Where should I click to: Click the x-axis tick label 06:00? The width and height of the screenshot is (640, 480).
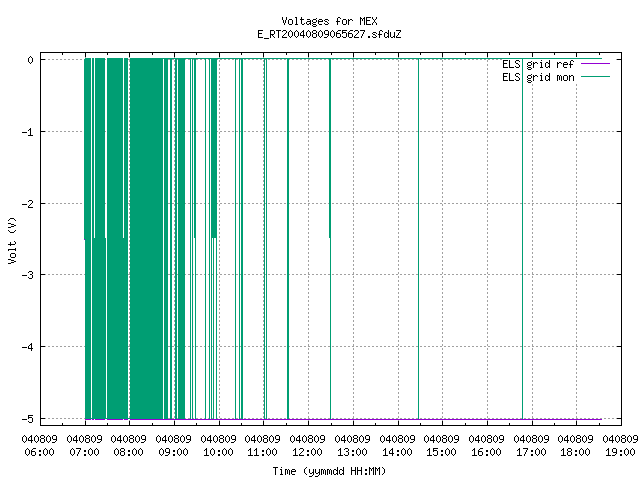tap(40, 452)
